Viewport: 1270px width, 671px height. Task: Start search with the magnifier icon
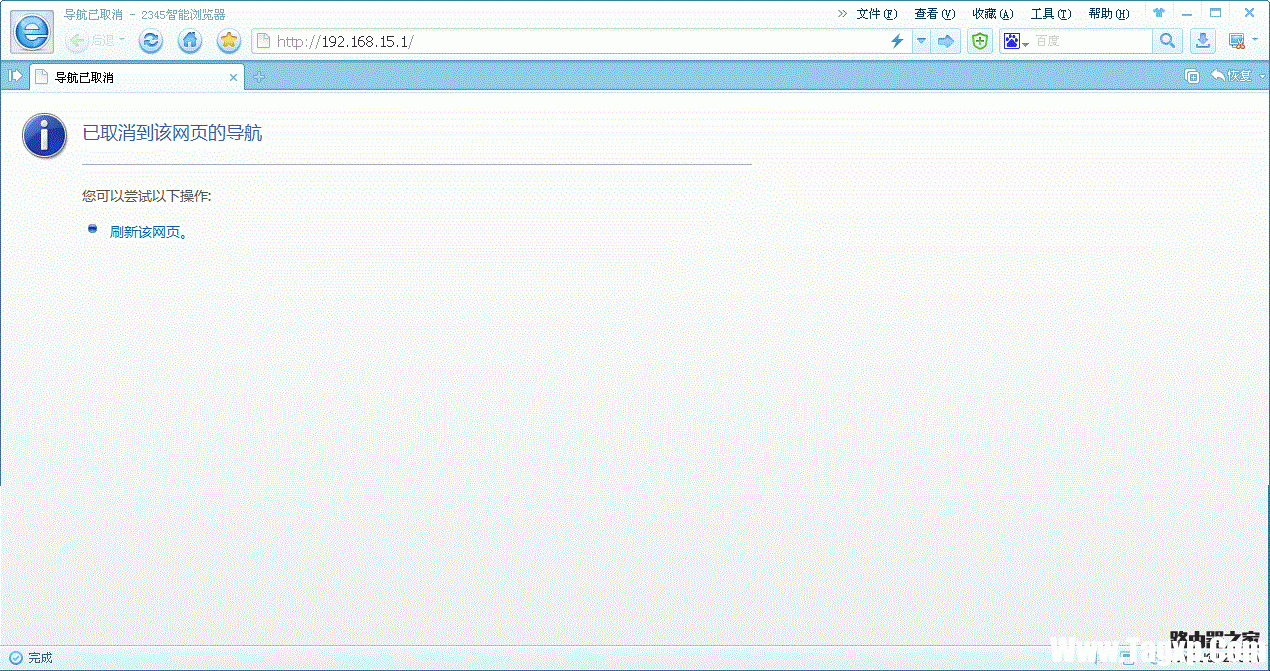click(1167, 41)
